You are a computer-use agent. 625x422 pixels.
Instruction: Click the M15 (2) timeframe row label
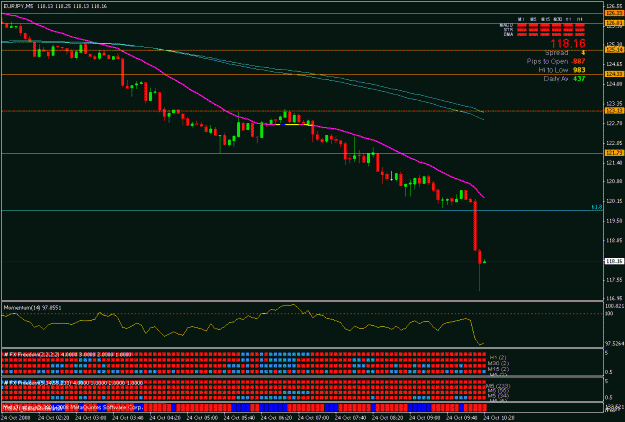click(498, 369)
